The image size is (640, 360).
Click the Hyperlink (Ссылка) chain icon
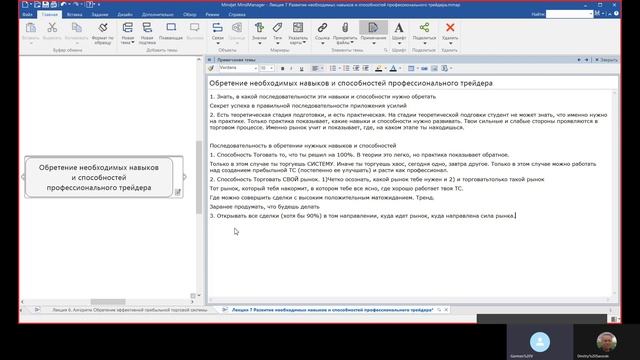322,28
